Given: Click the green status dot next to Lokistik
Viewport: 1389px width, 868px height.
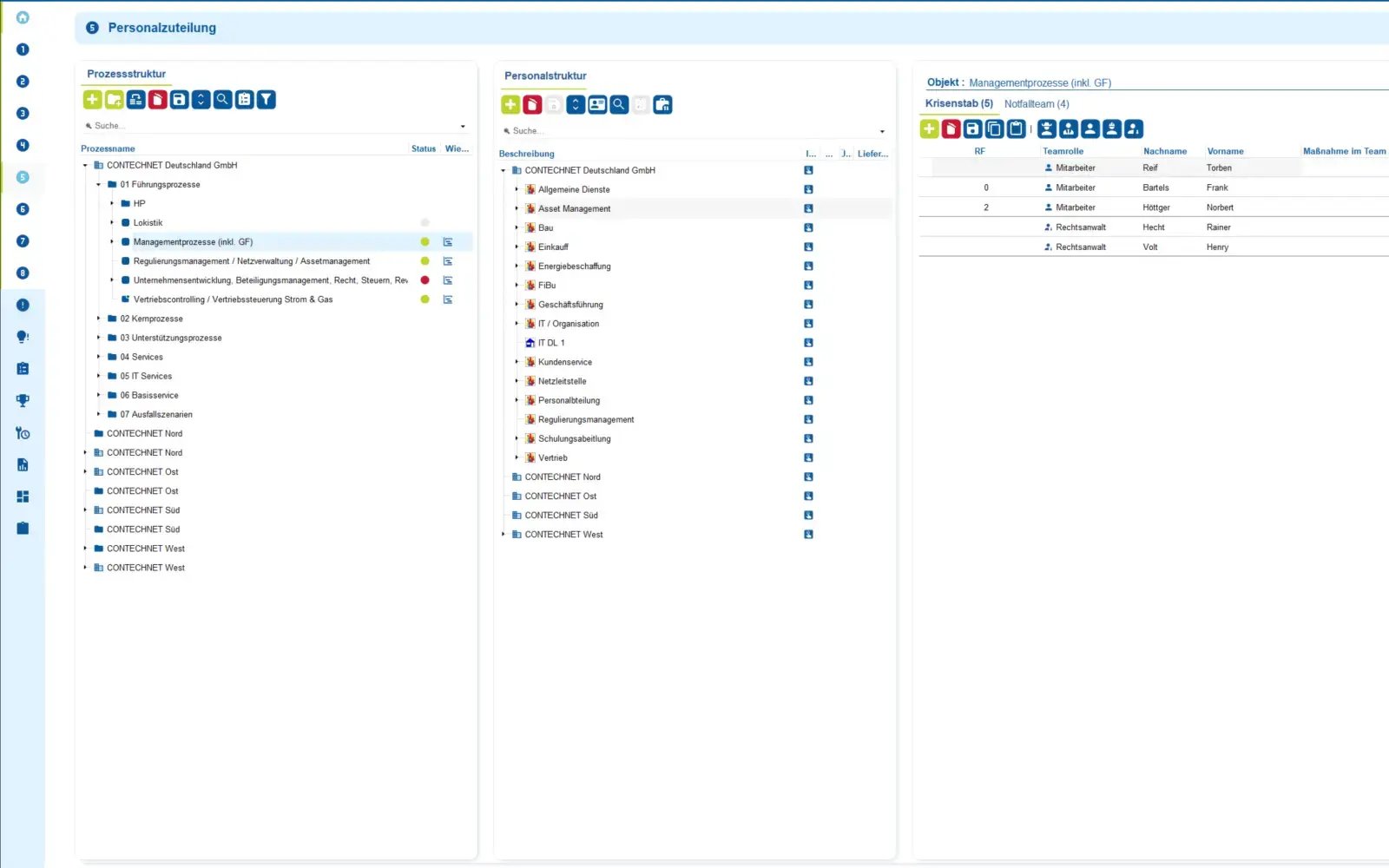Looking at the screenshot, I should pyautogui.click(x=425, y=222).
